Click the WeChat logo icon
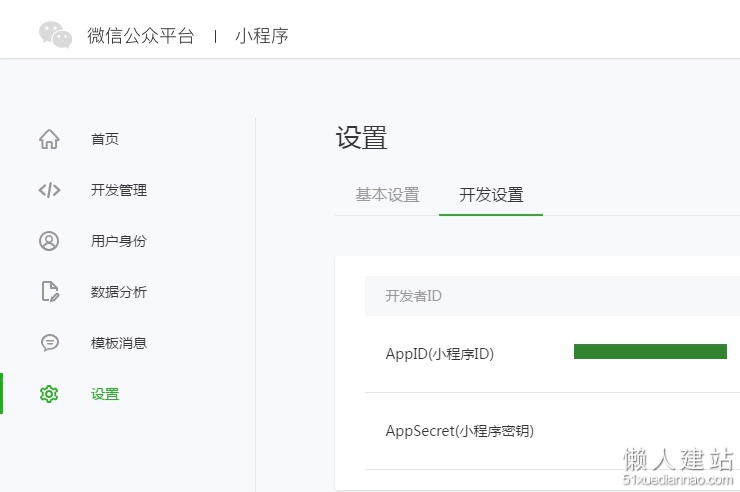 [x=55, y=34]
